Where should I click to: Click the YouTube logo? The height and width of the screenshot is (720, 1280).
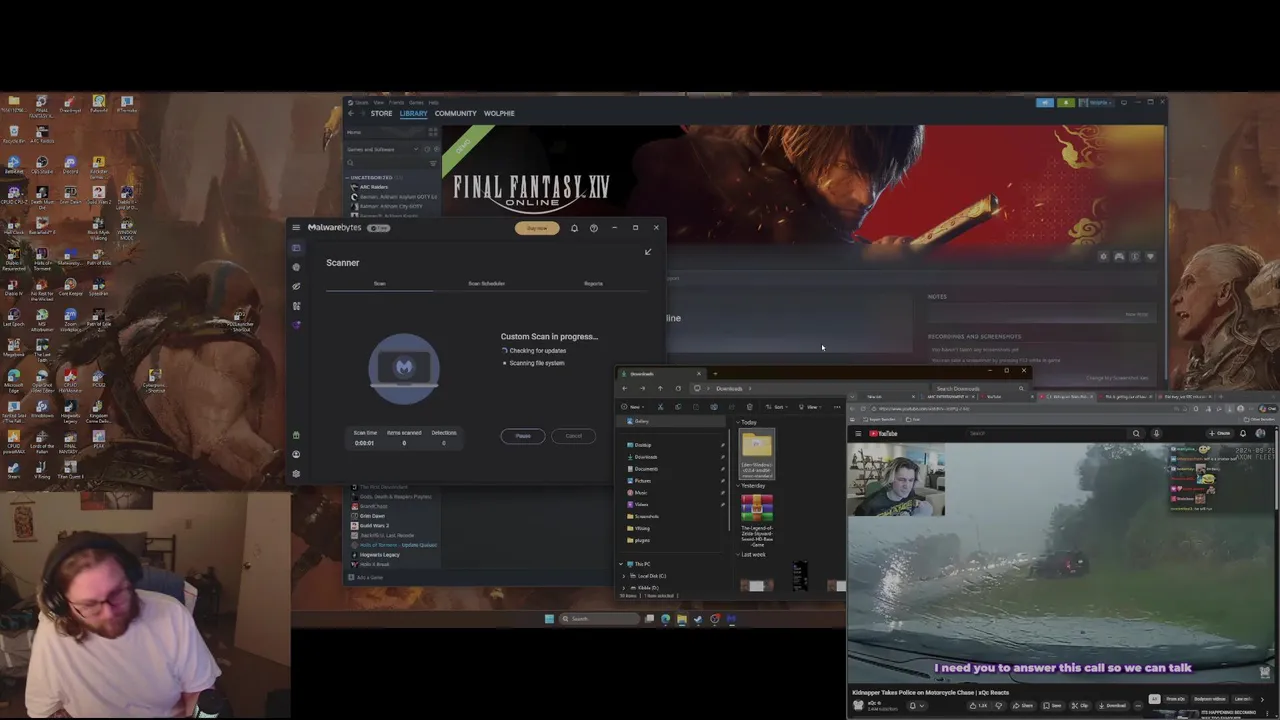tap(883, 434)
